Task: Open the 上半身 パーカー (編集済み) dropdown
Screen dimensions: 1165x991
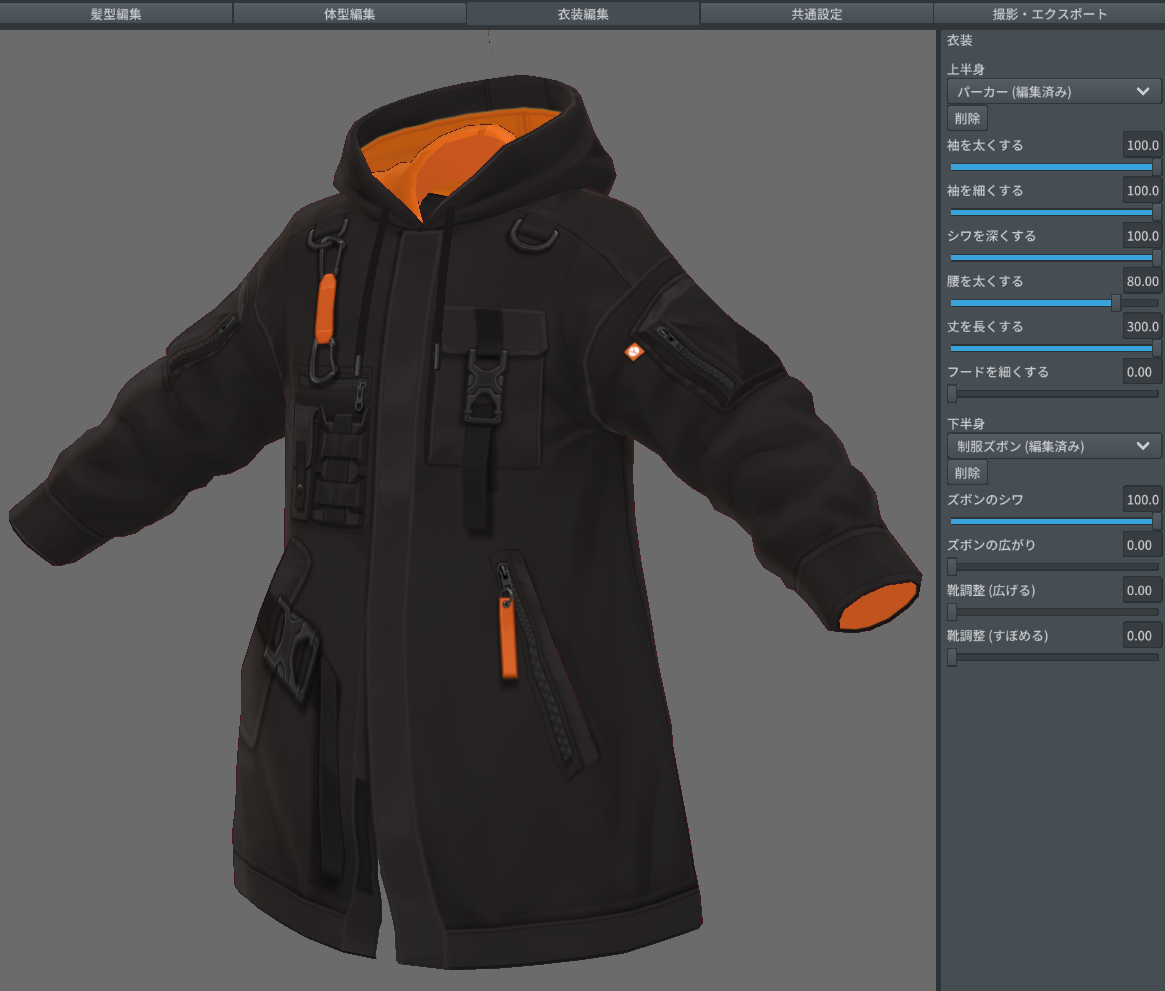Action: click(x=1053, y=91)
